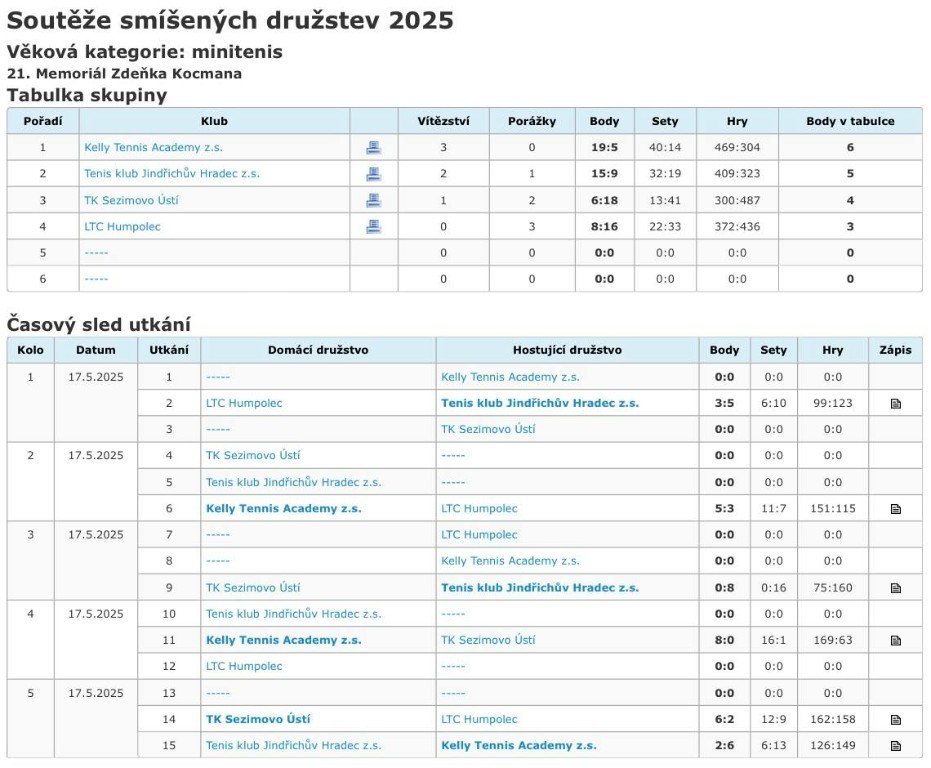Select games value 162:158 for match 14
This screenshot has height=768, width=931.
point(832,719)
